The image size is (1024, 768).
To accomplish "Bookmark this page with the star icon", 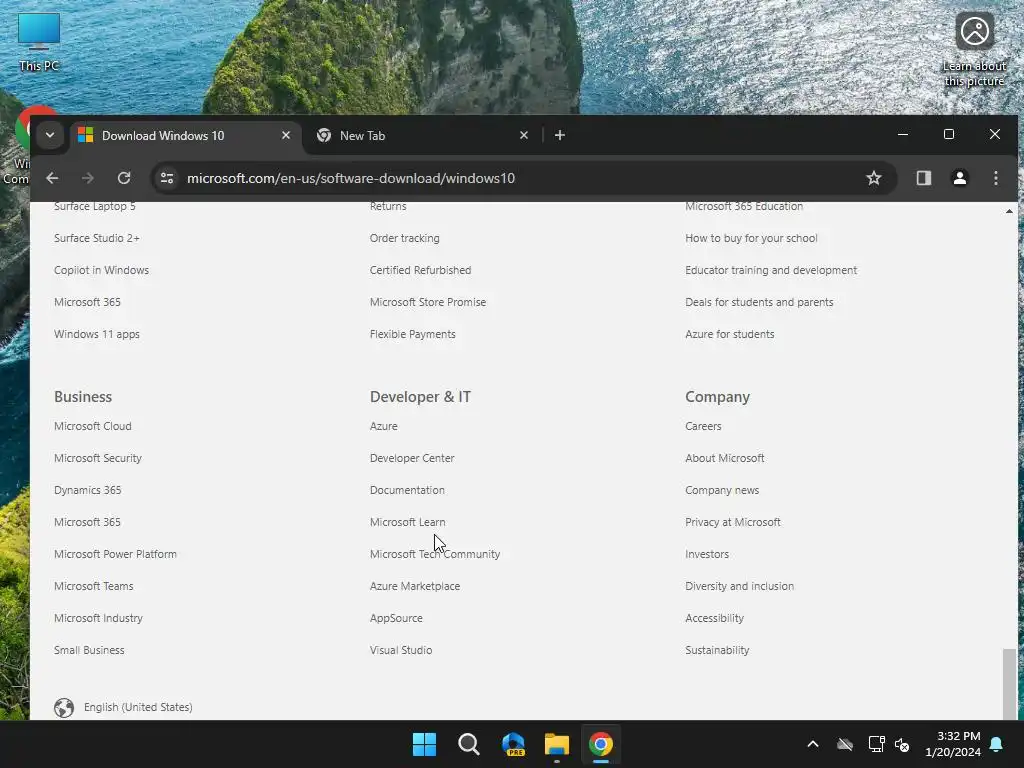I will (x=873, y=178).
